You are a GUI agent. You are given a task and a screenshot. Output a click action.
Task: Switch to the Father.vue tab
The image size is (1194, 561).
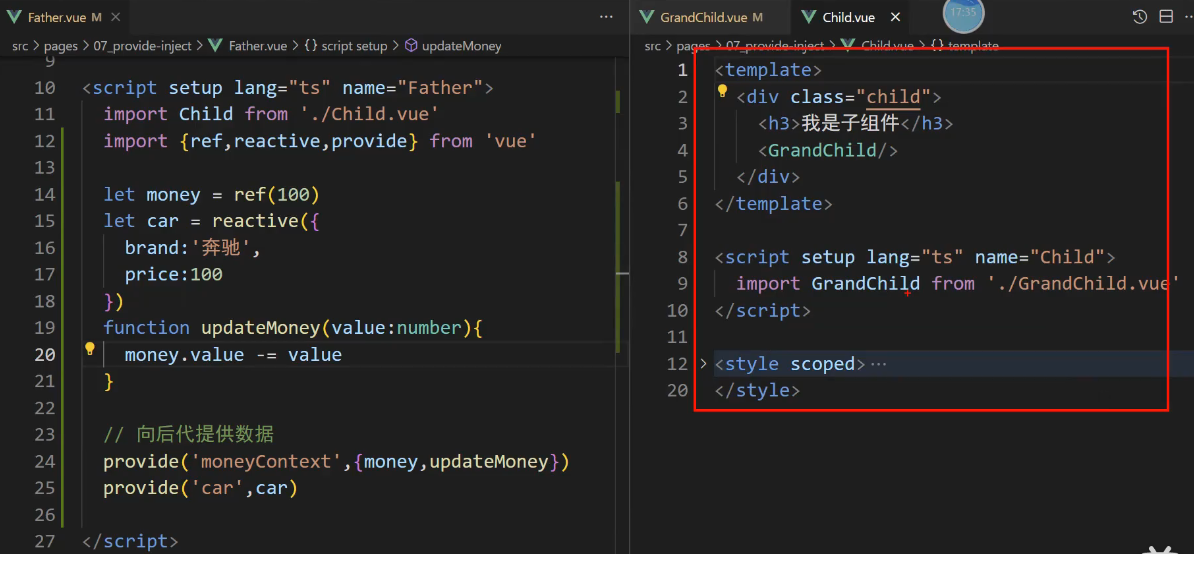pos(64,17)
